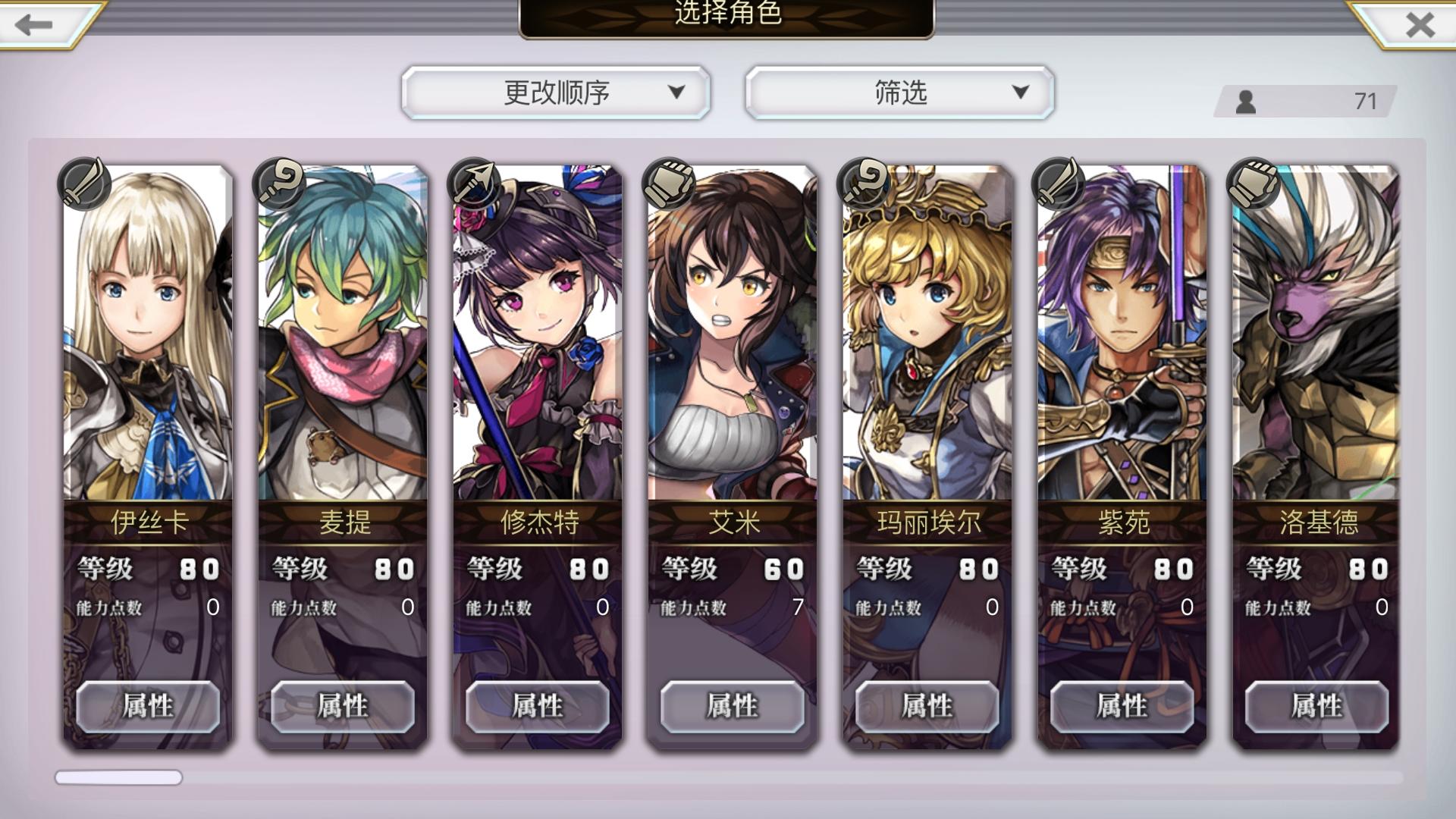This screenshot has width=1456, height=819.
Task: Select the 麦提 character portrait
Action: [x=343, y=334]
